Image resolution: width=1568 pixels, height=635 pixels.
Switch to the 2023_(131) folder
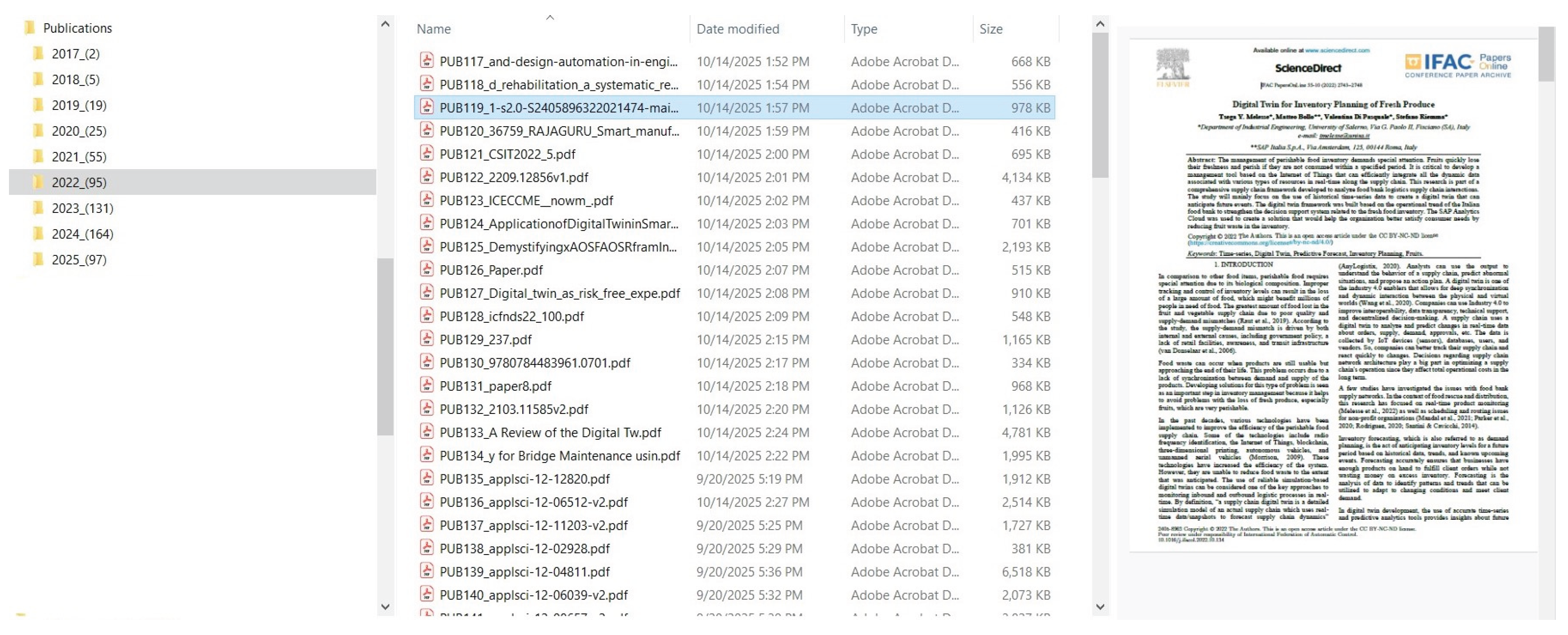tap(83, 208)
